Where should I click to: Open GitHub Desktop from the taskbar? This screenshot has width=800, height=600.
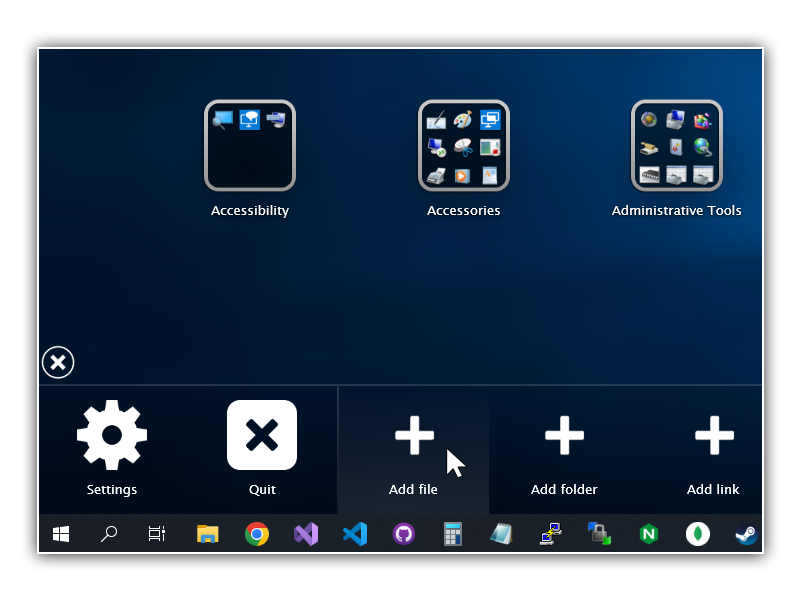point(404,534)
